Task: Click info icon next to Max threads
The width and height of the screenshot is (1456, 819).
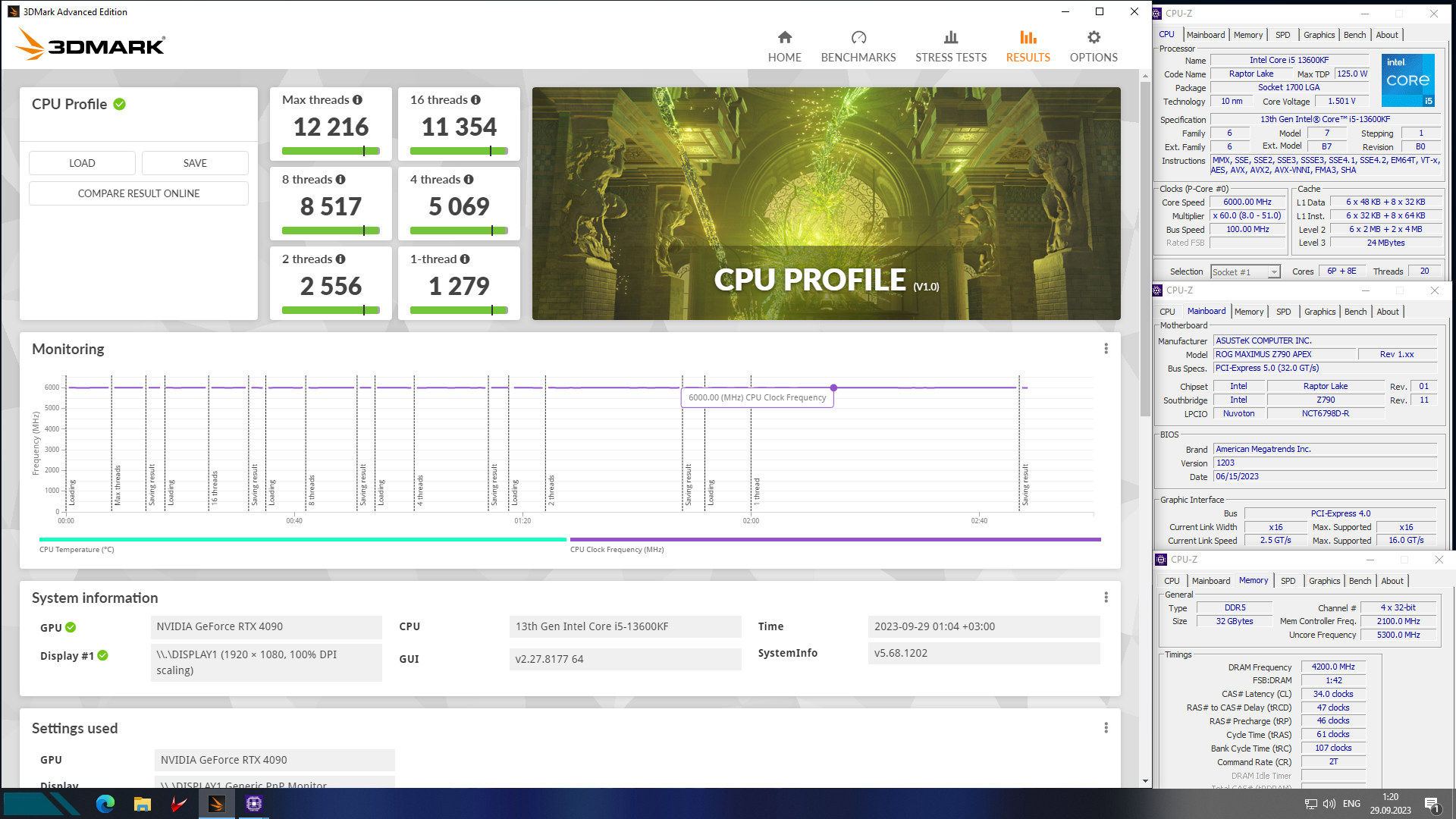Action: [x=357, y=100]
